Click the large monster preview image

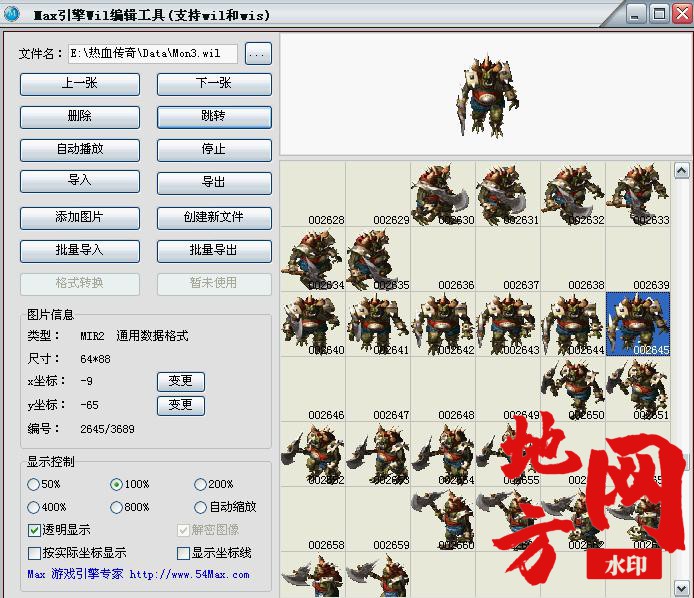coord(488,95)
